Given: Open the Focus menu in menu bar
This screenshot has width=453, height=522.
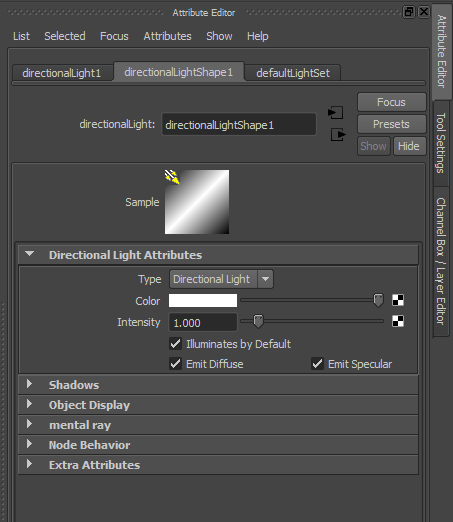Looking at the screenshot, I should (114, 36).
